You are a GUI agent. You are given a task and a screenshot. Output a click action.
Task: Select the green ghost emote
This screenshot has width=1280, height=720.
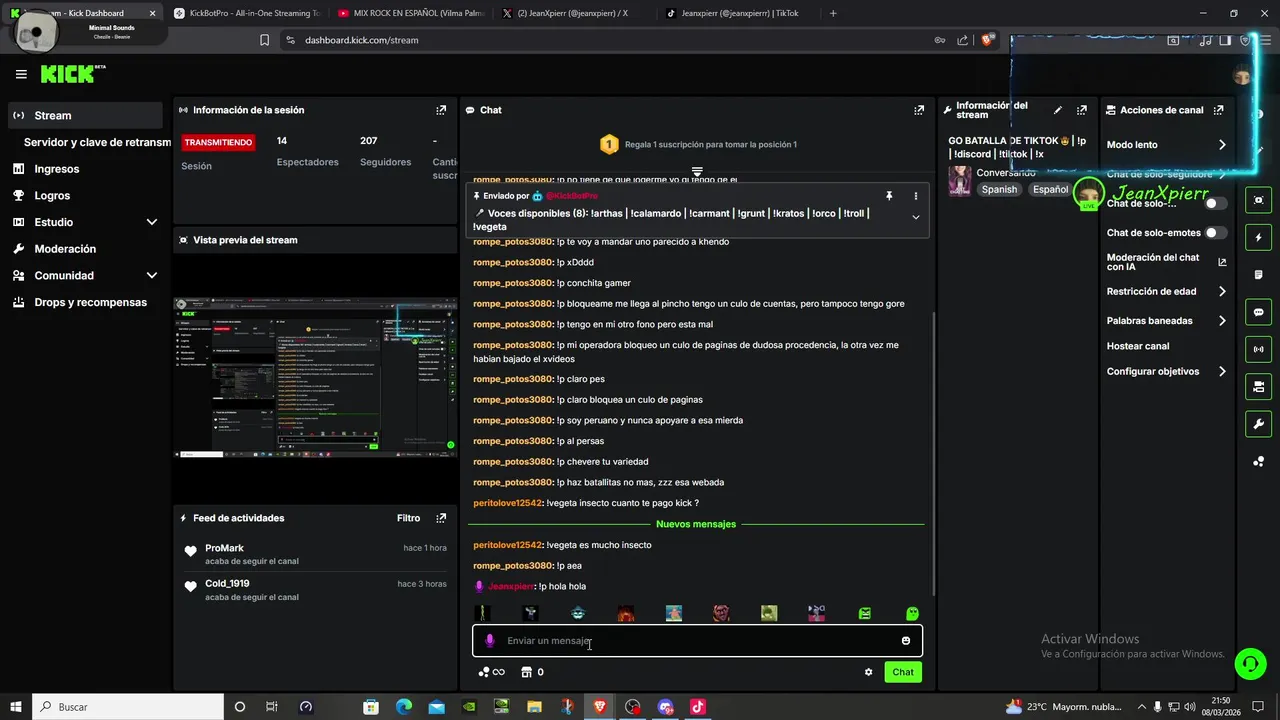click(912, 613)
